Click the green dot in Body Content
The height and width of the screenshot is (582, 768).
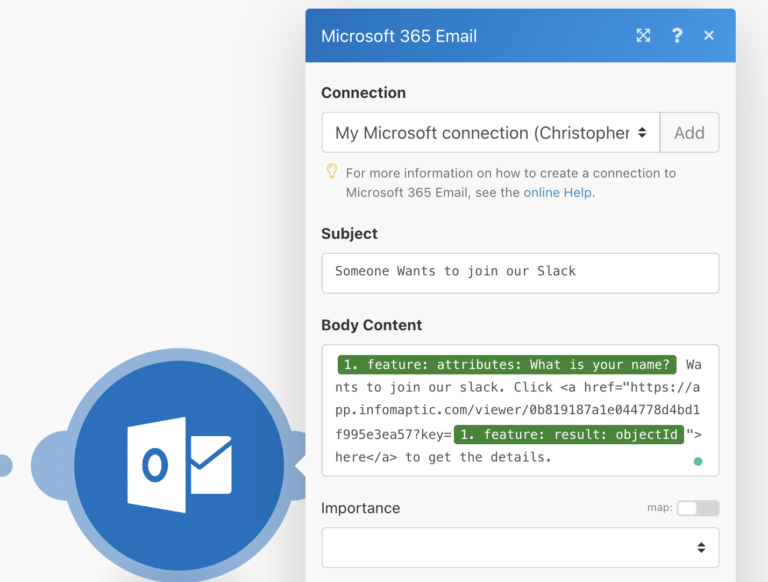click(x=698, y=461)
